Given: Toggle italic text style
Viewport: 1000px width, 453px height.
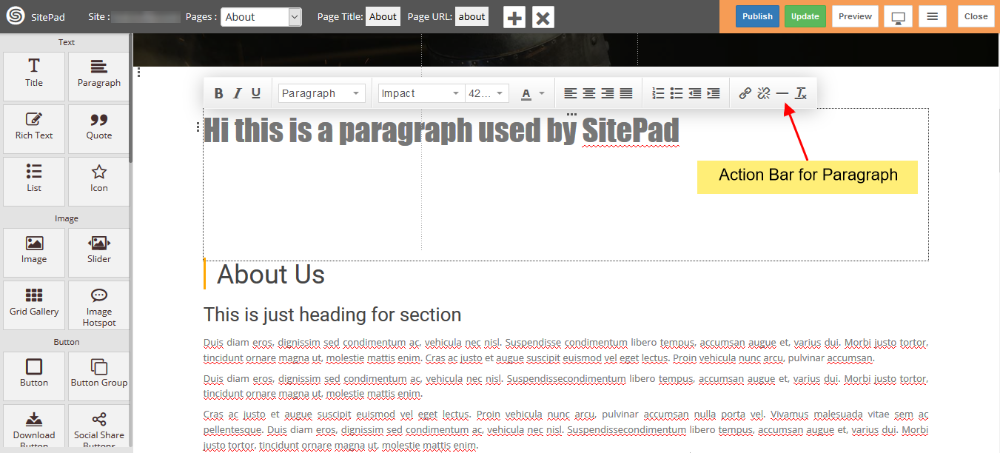Looking at the screenshot, I should coord(237,93).
